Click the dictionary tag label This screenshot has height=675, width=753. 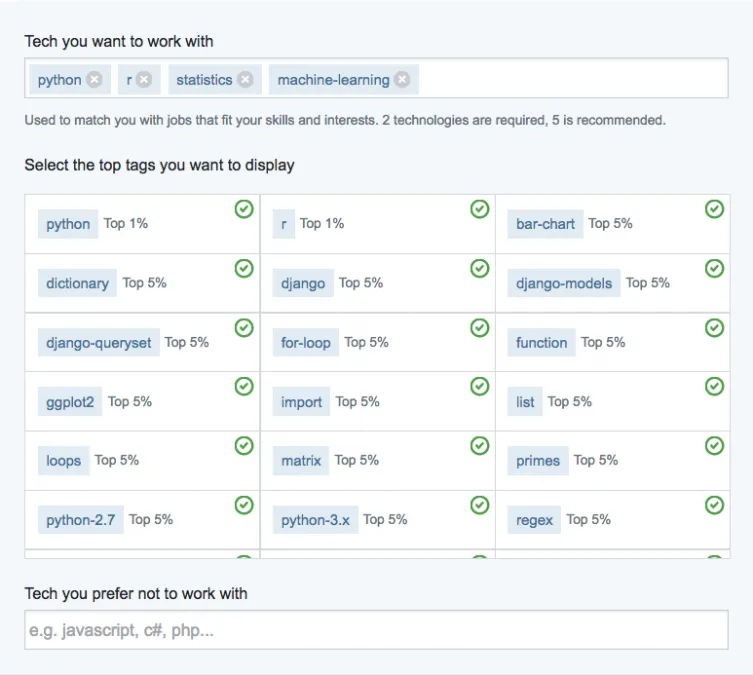tap(77, 283)
